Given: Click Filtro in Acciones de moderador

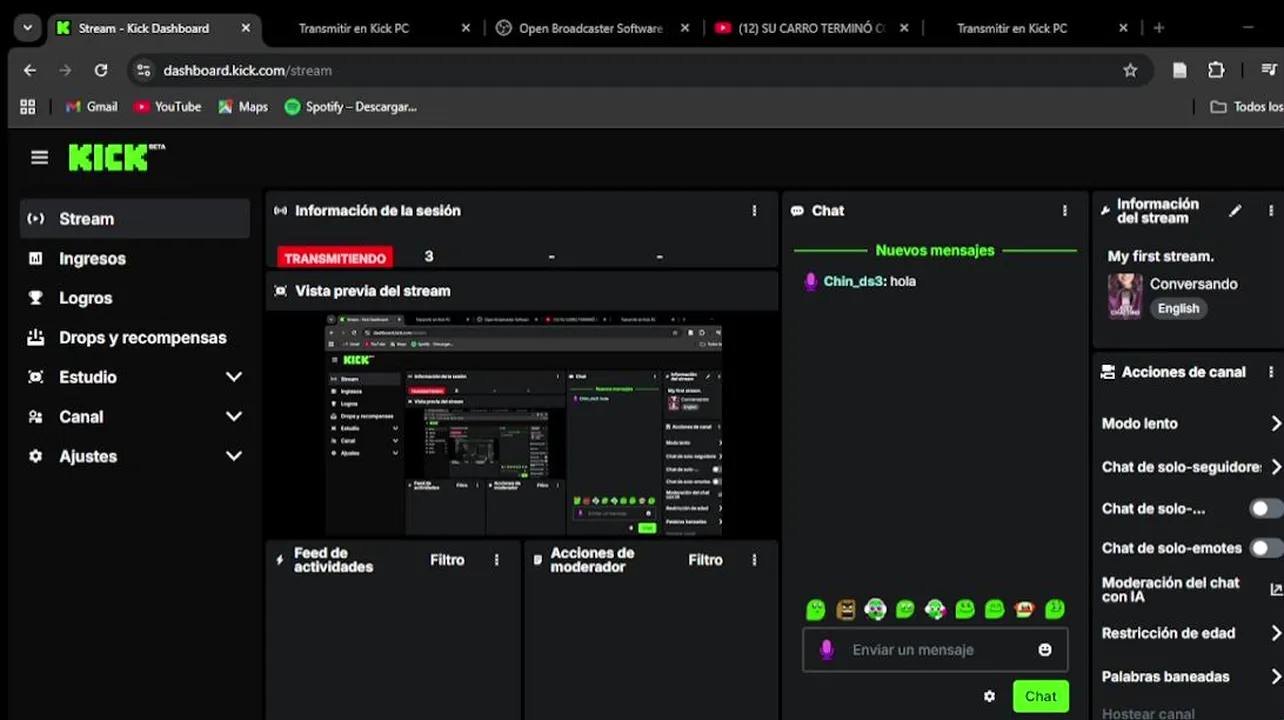Looking at the screenshot, I should pos(705,560).
